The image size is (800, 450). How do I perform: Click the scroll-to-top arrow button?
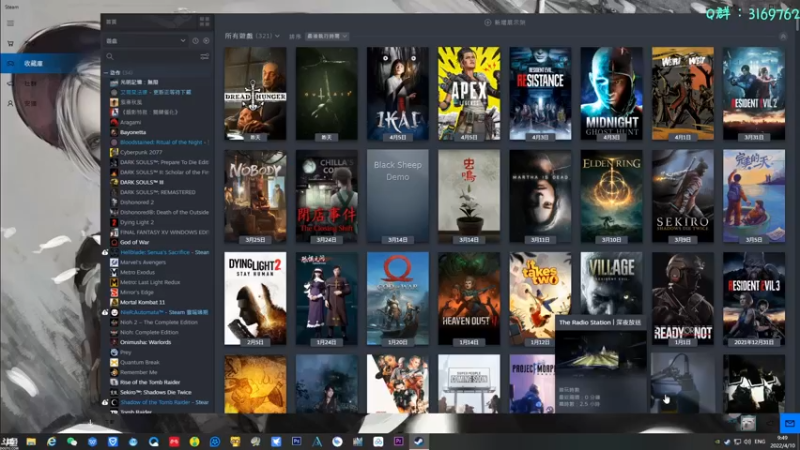point(783,36)
